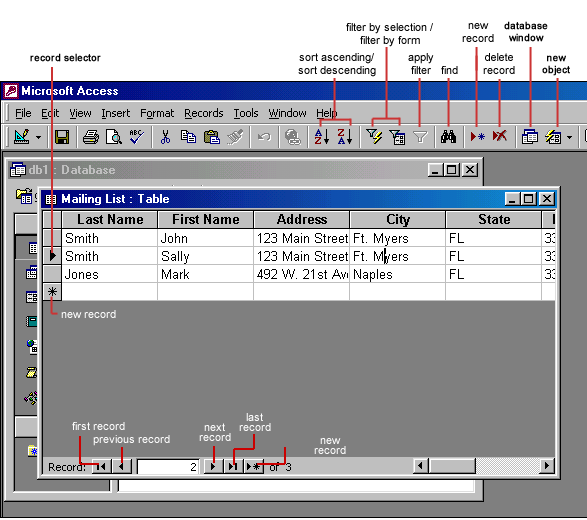Open the Format menu

click(157, 113)
